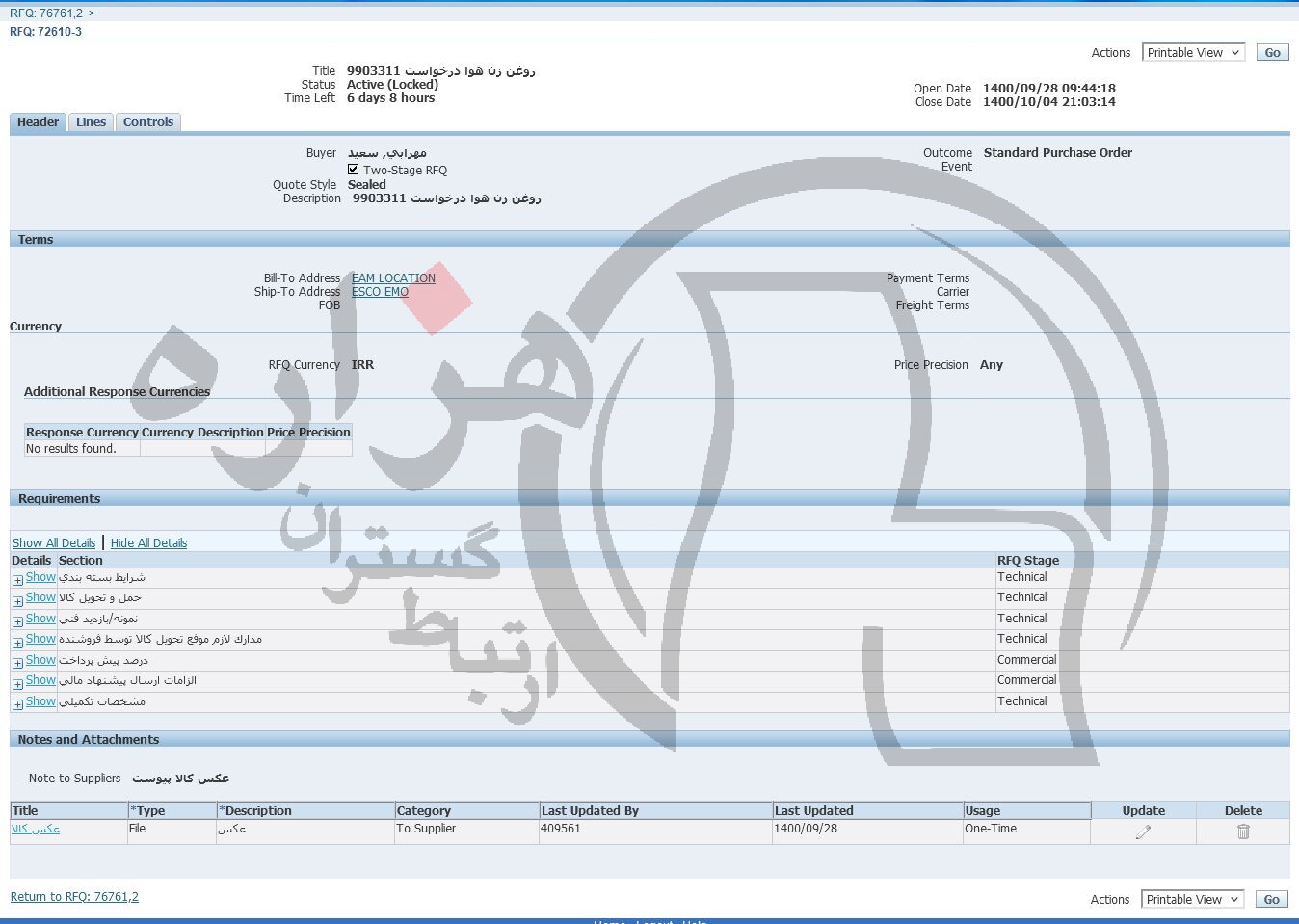Image resolution: width=1299 pixels, height=924 pixels.
Task: Switch to the Lines tab
Action: (x=91, y=122)
